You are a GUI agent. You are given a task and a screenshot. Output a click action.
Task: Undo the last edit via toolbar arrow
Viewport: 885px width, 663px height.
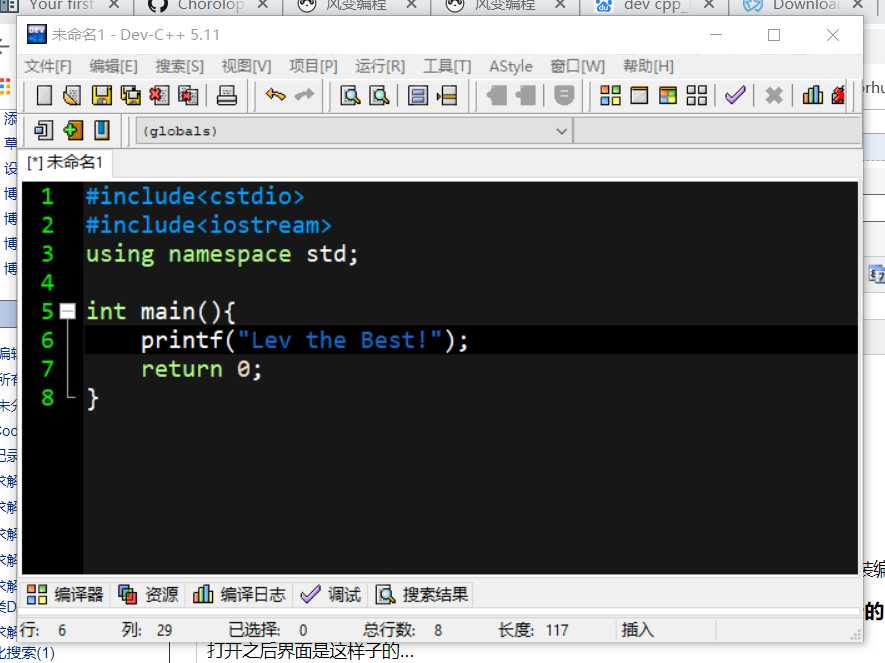[275, 95]
